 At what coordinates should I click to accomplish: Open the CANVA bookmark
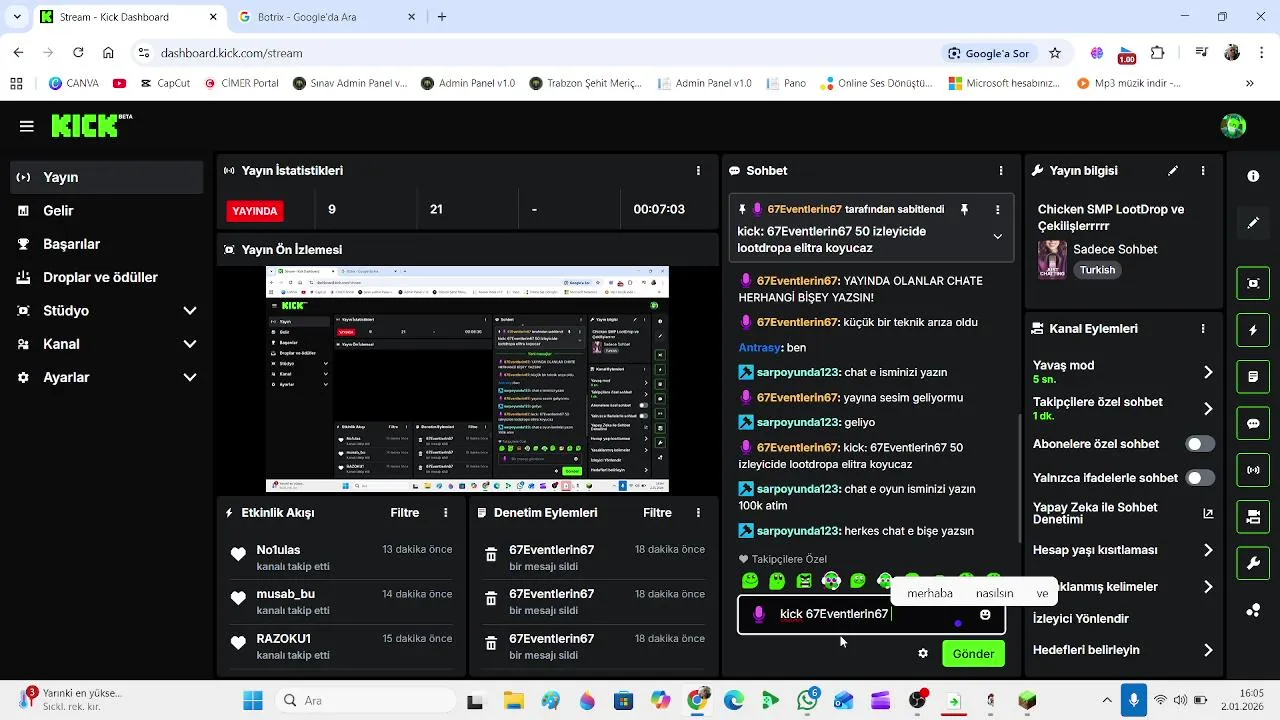(x=73, y=84)
